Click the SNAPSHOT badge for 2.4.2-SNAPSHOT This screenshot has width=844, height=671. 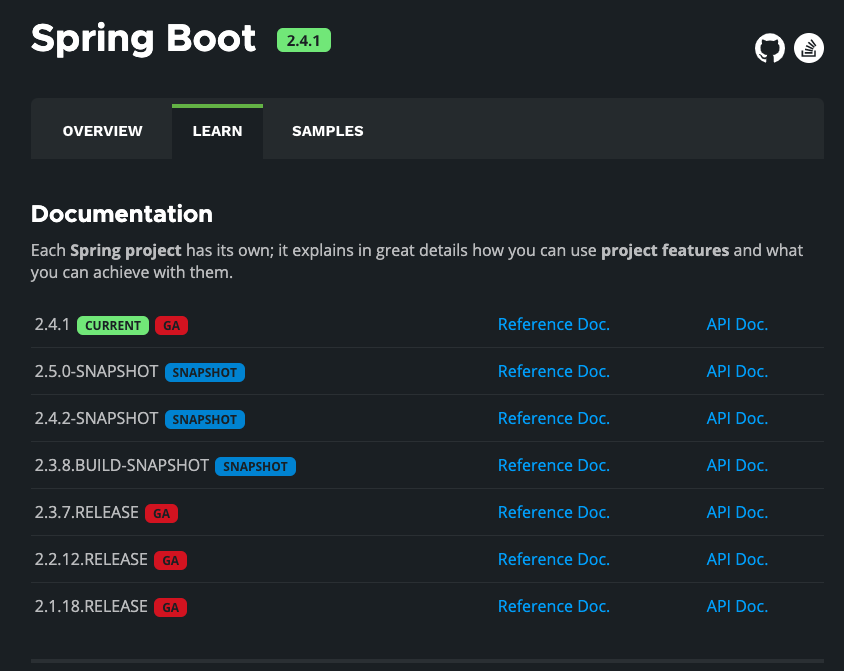click(205, 419)
